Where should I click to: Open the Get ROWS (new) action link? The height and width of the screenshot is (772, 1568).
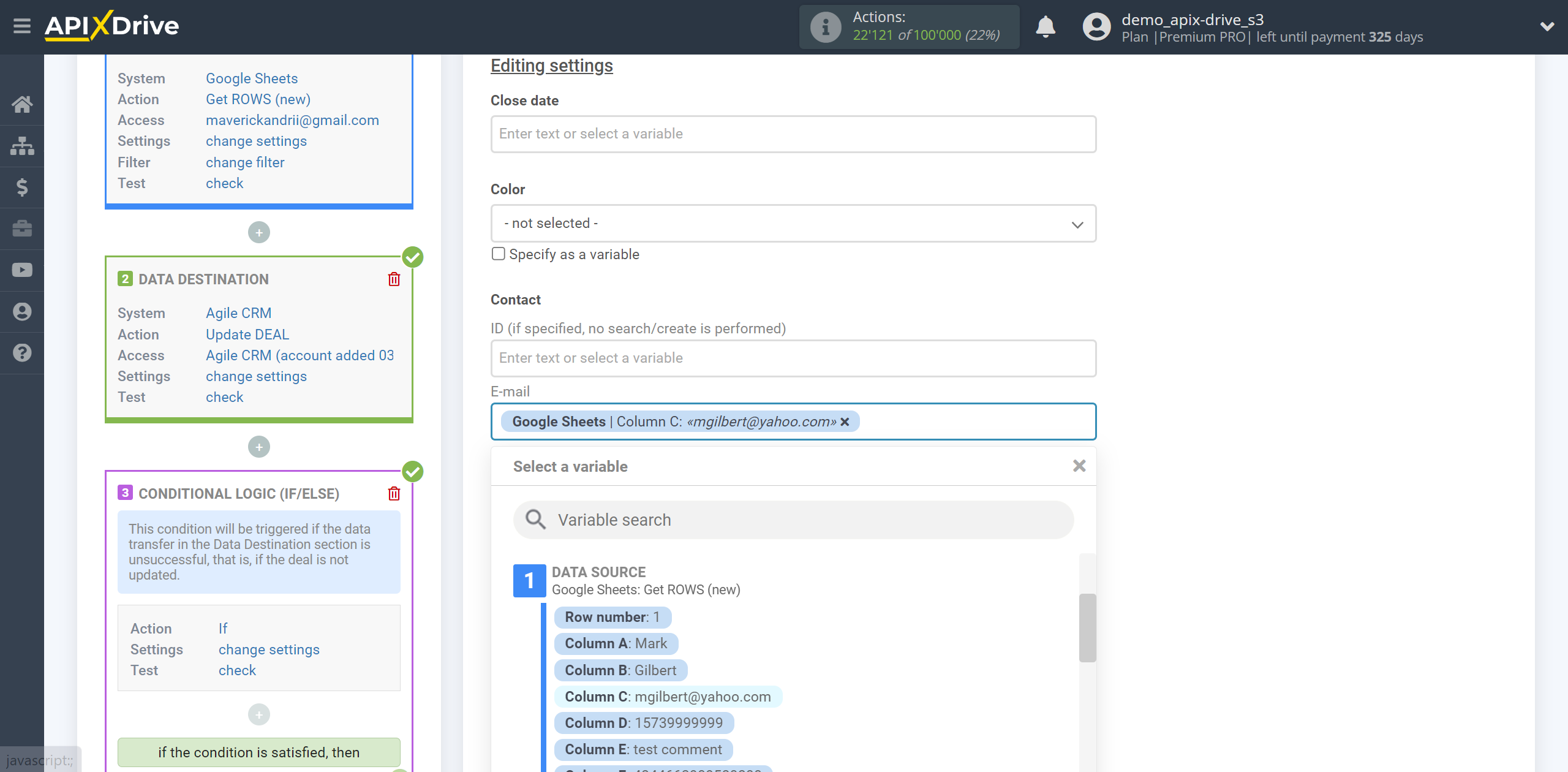pyautogui.click(x=258, y=99)
